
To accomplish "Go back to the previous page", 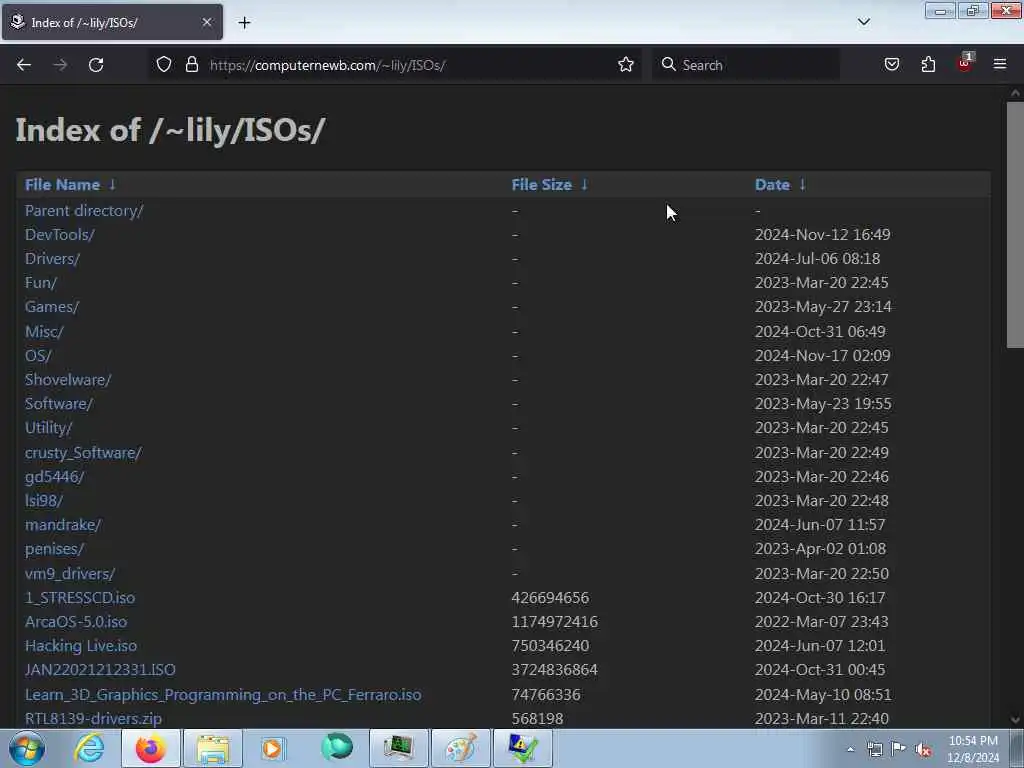I will point(24,65).
